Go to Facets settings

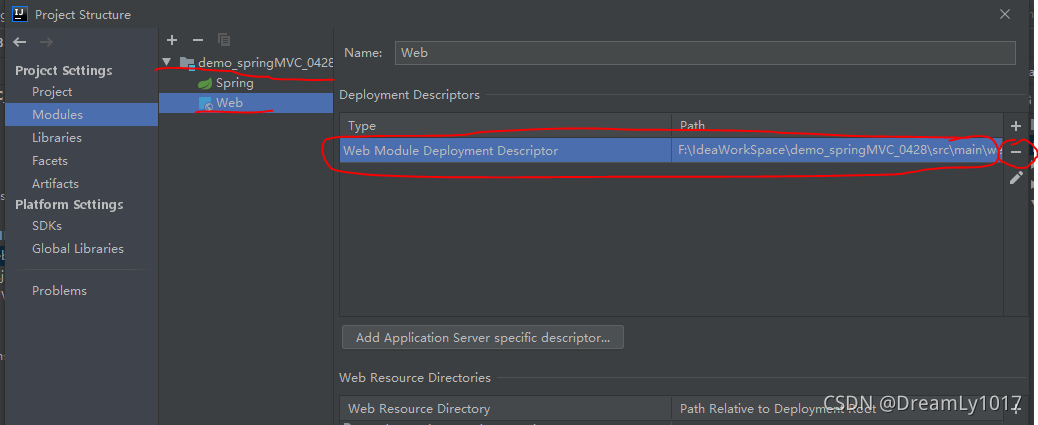[x=50, y=161]
